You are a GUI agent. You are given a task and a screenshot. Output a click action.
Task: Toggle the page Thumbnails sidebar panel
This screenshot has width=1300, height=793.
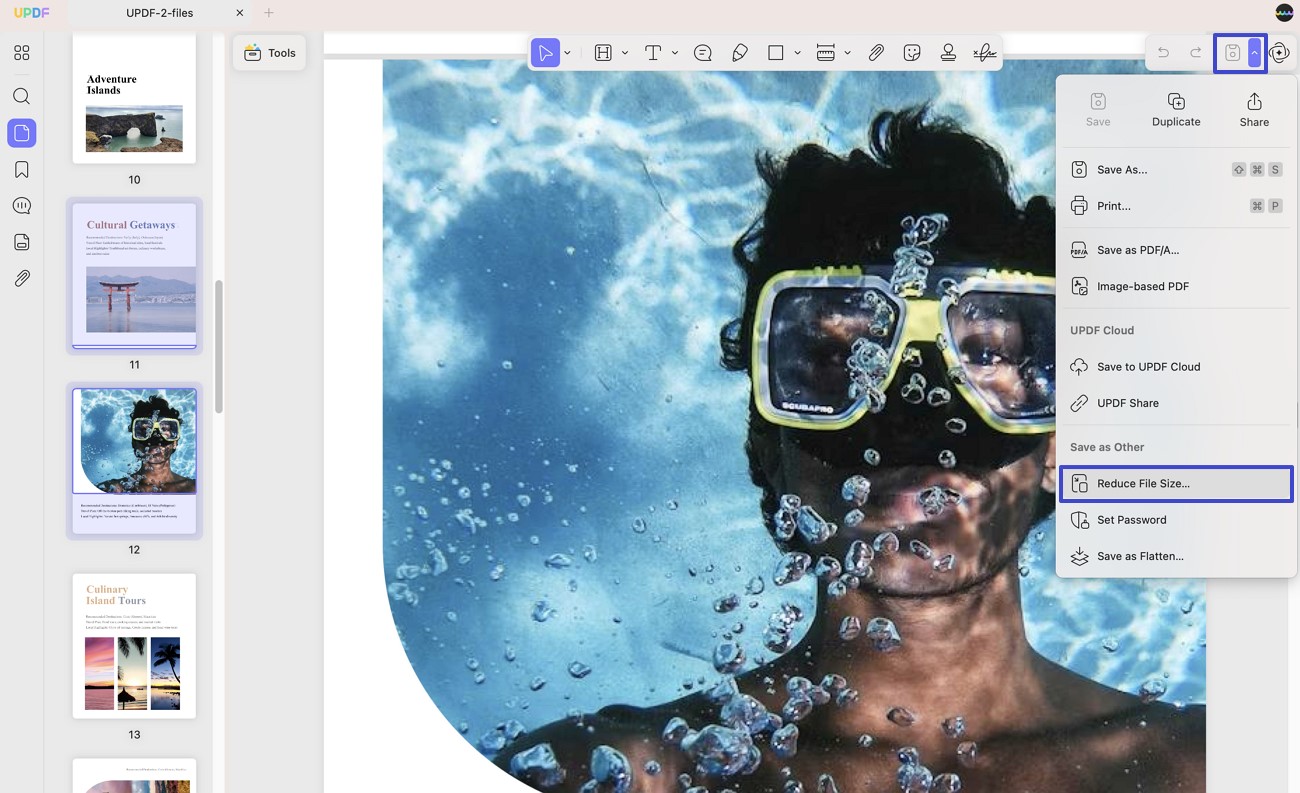point(21,132)
